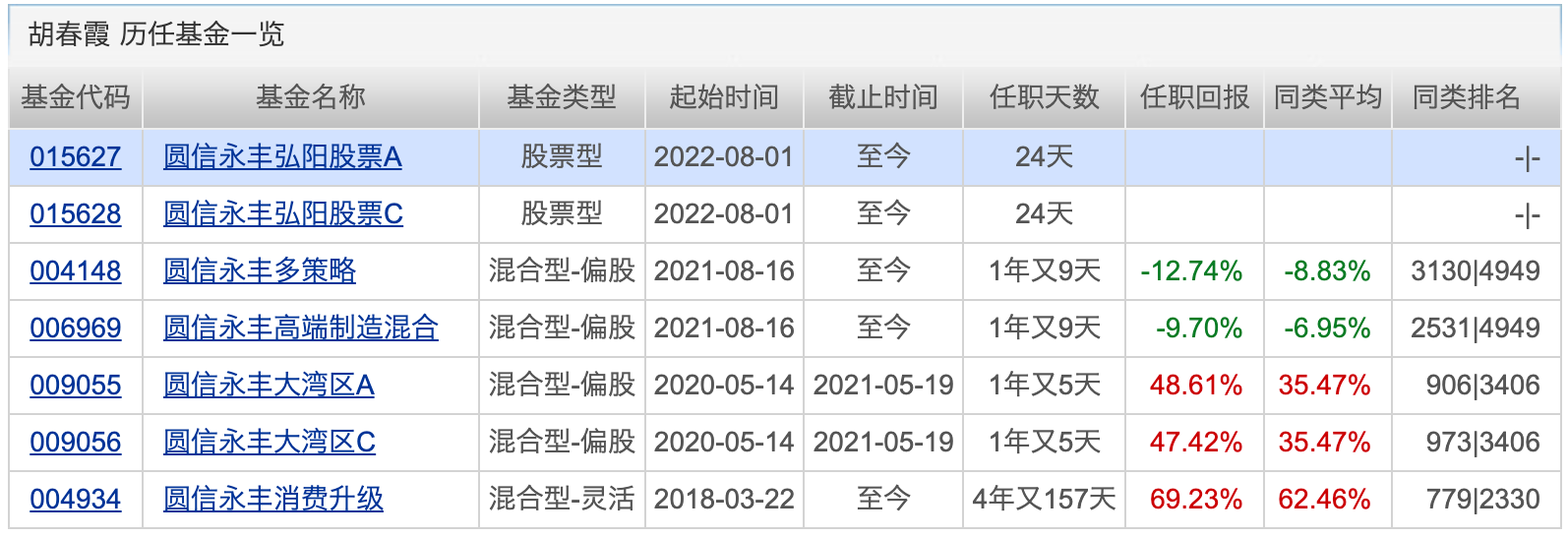Open fund code link 009055
The image size is (1568, 537).
click(76, 386)
